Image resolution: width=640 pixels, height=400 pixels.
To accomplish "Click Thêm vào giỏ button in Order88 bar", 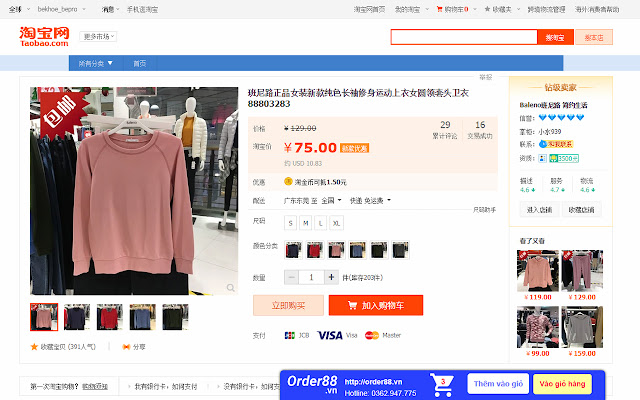I will coord(498,384).
